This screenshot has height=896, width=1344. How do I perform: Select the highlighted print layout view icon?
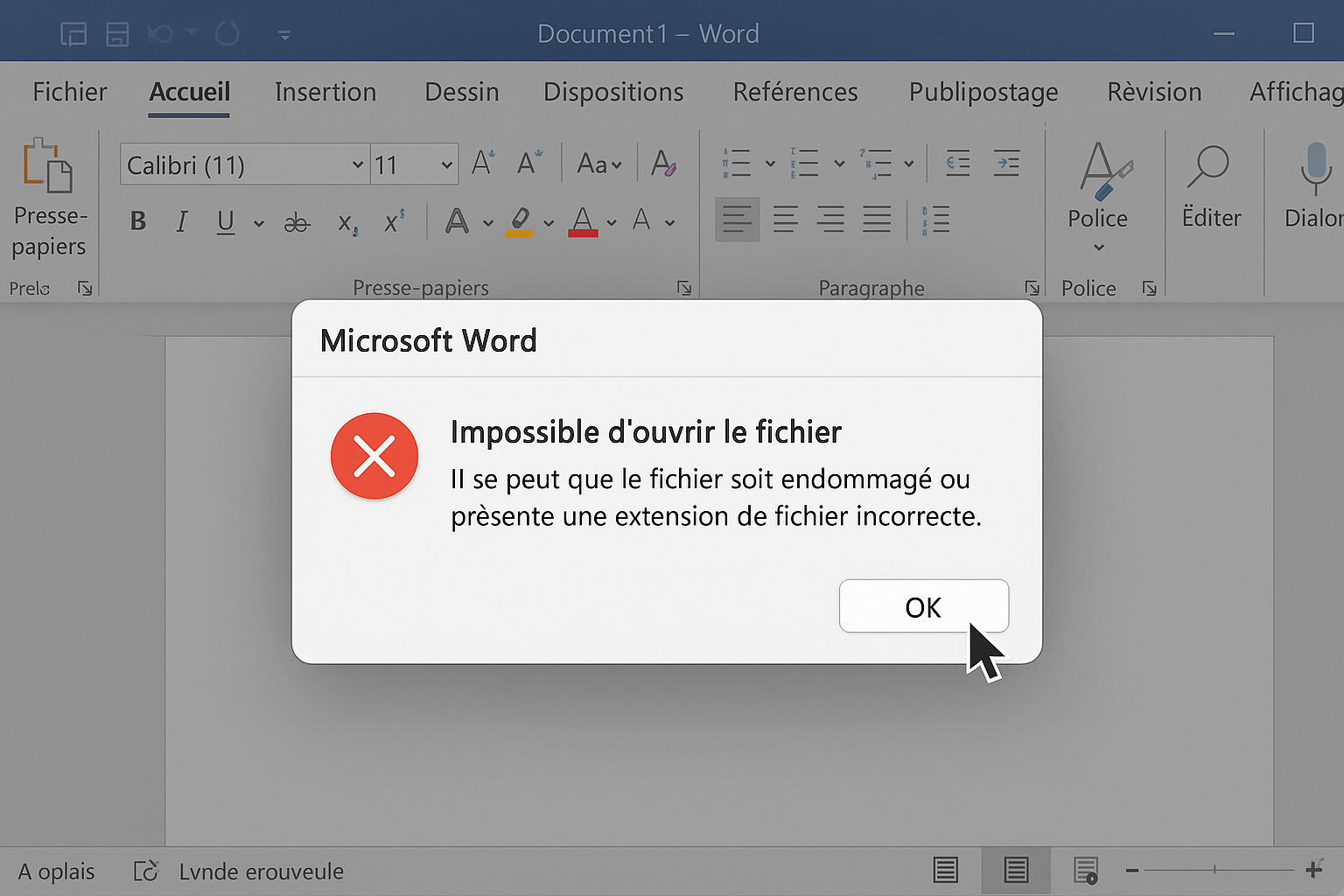click(x=1016, y=871)
